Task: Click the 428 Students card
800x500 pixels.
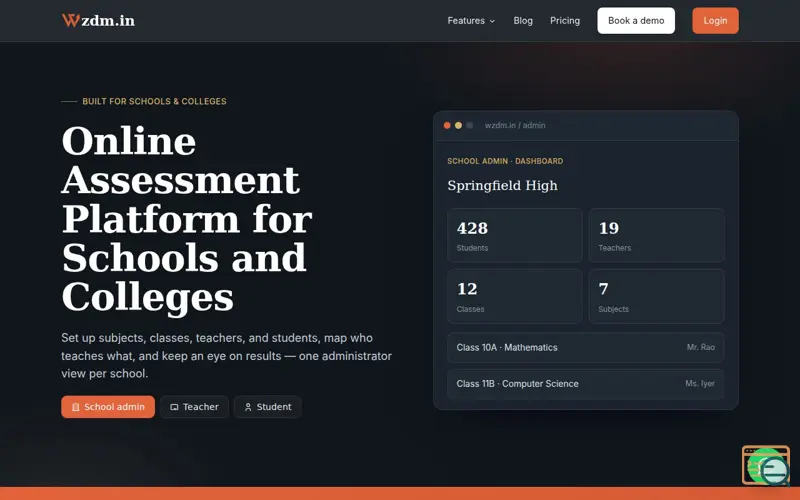Action: coord(515,235)
